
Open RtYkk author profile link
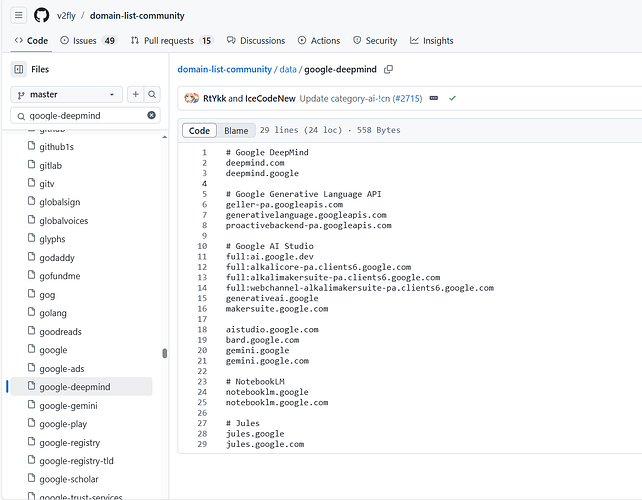pos(214,98)
